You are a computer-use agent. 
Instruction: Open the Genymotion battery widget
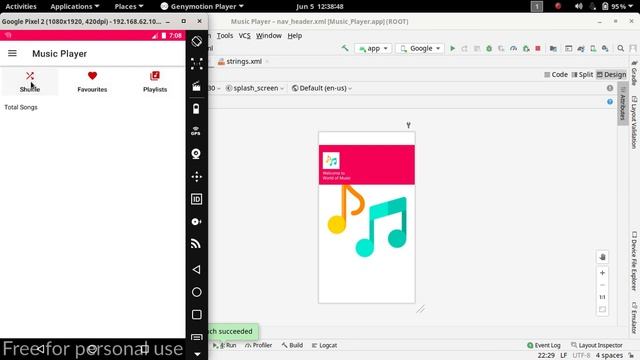pos(196,109)
